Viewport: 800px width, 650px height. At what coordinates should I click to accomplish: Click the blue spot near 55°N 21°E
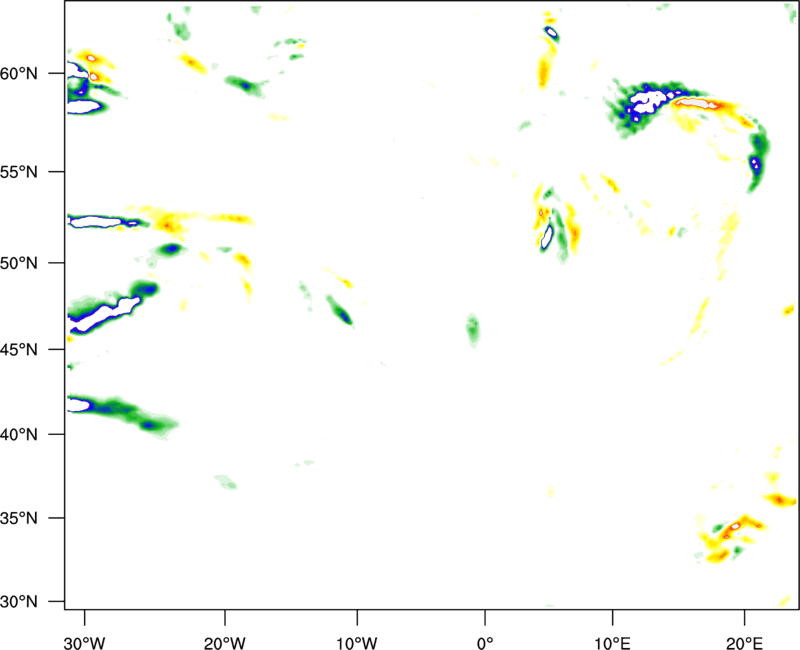pos(755,162)
